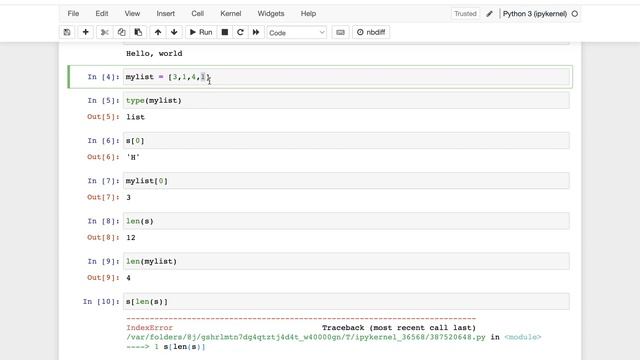The height and width of the screenshot is (360, 640).
Task: Insert a cell below with plus icon
Action: 85,32
